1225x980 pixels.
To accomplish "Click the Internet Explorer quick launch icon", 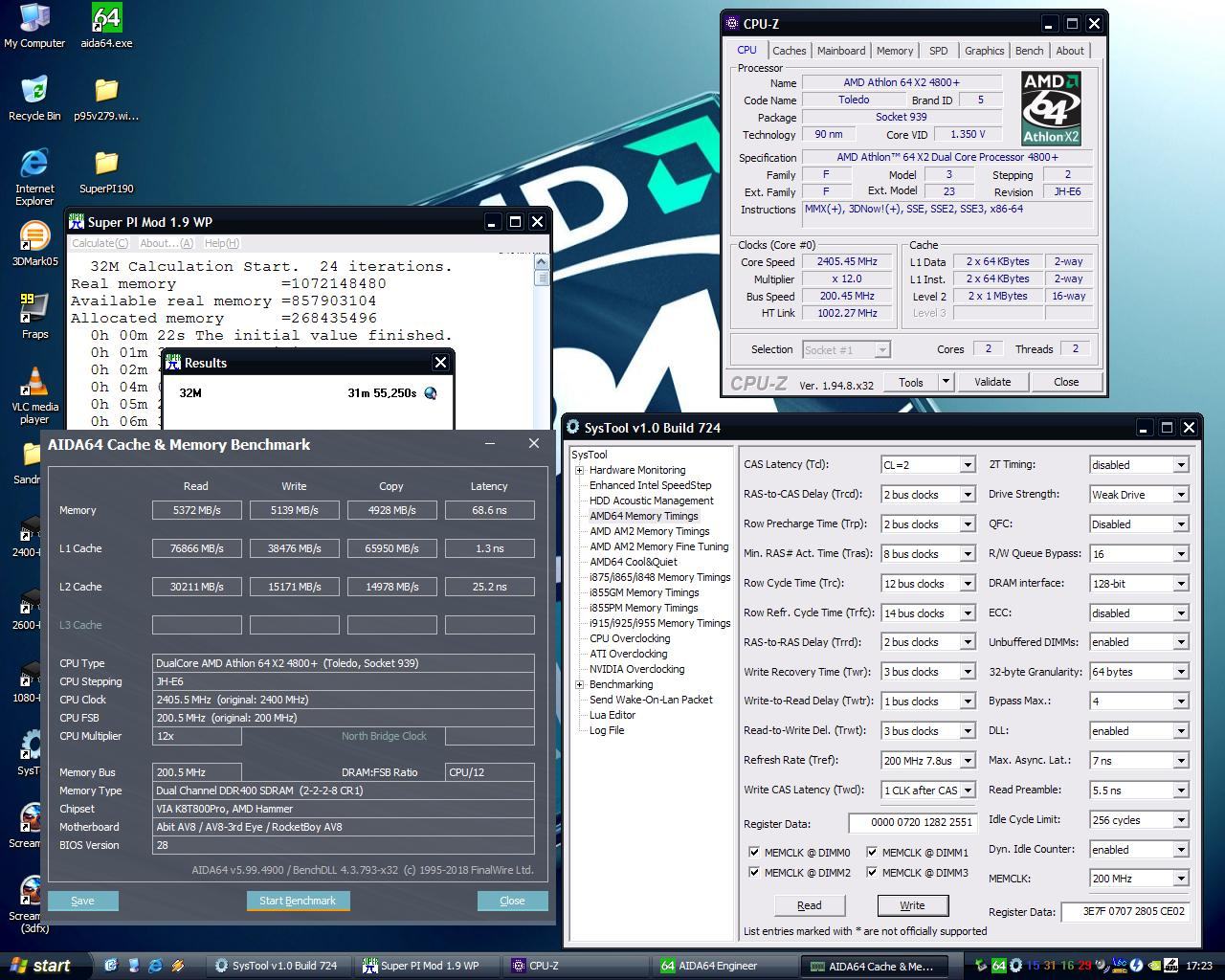I will click(155, 966).
